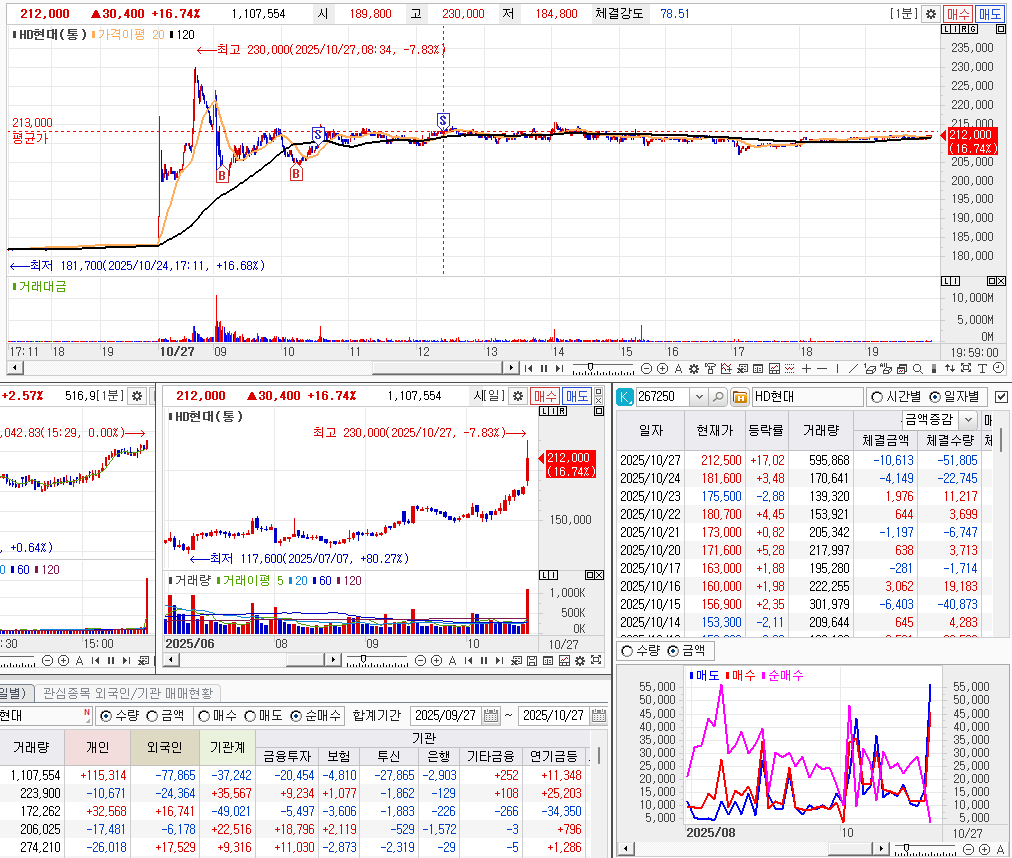This screenshot has width=1012, height=858.
Task: Open chart environment gear in main toolbar
Action: click(694, 369)
